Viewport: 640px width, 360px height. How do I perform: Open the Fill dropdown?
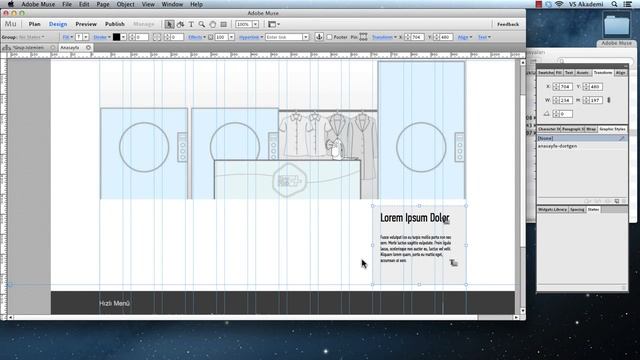67,37
